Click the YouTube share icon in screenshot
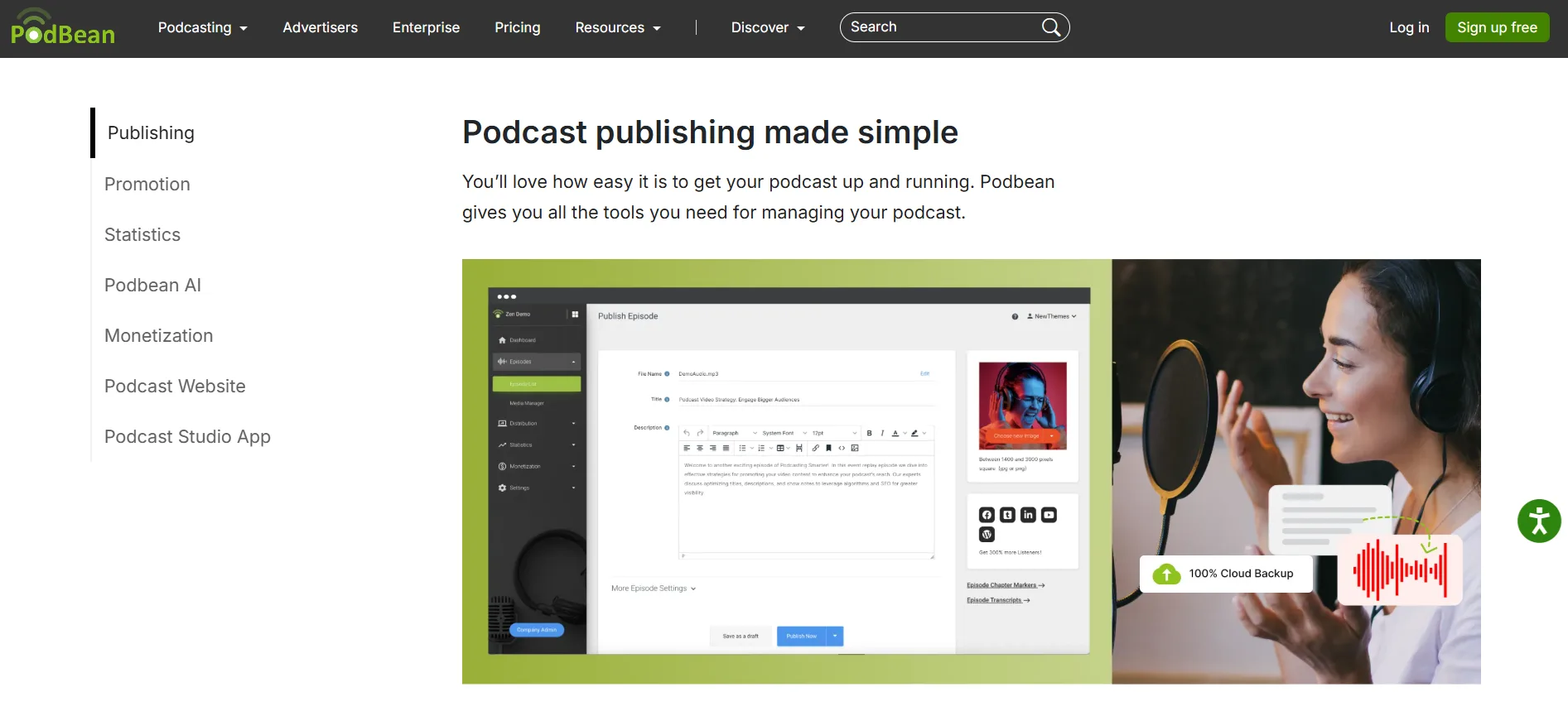This screenshot has height=716, width=1568. (1049, 515)
